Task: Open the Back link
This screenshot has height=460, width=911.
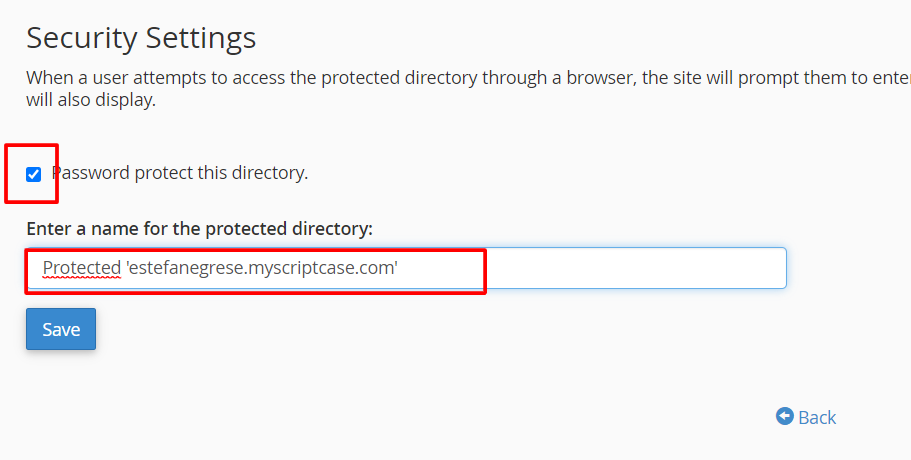Action: pyautogui.click(x=806, y=416)
